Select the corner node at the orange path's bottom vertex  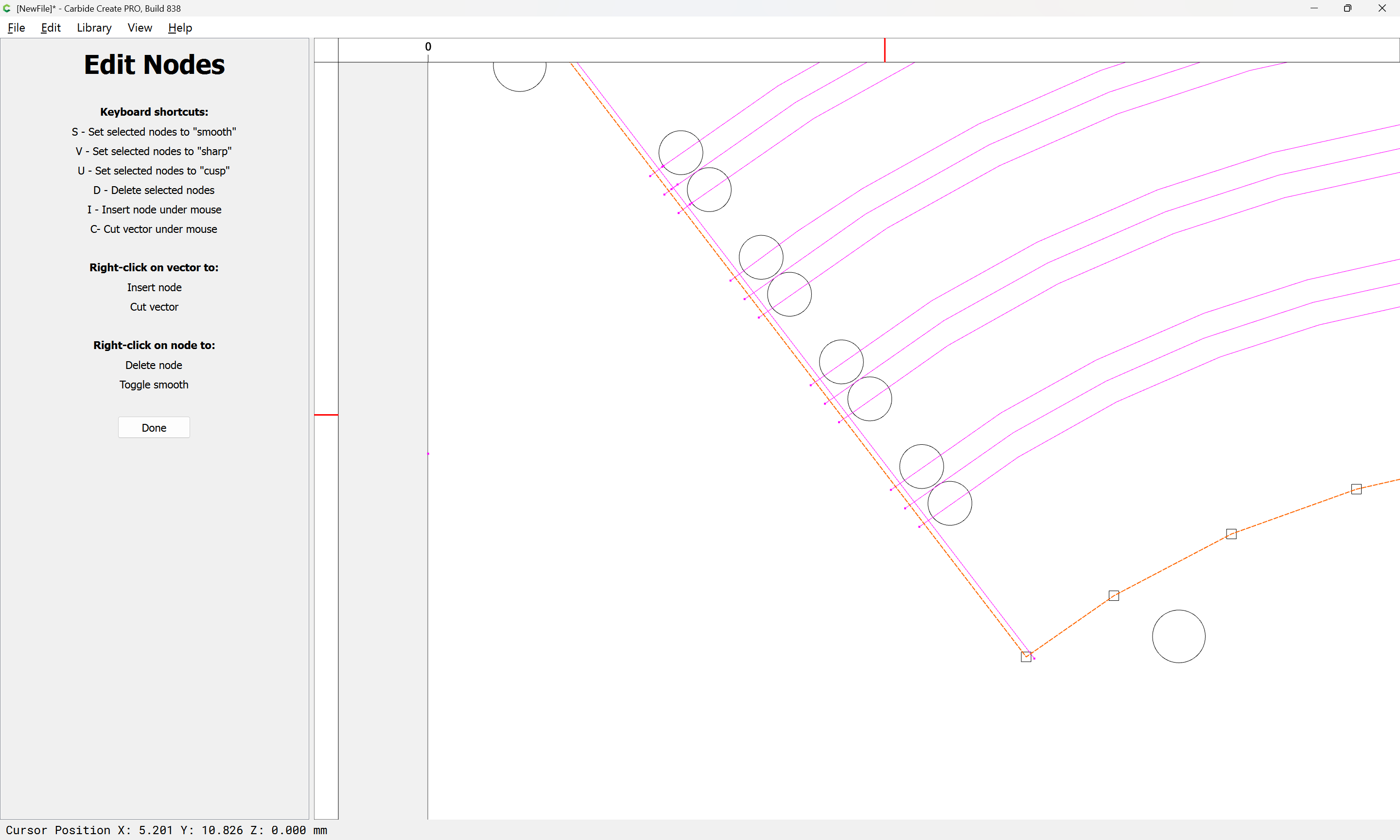1025,657
